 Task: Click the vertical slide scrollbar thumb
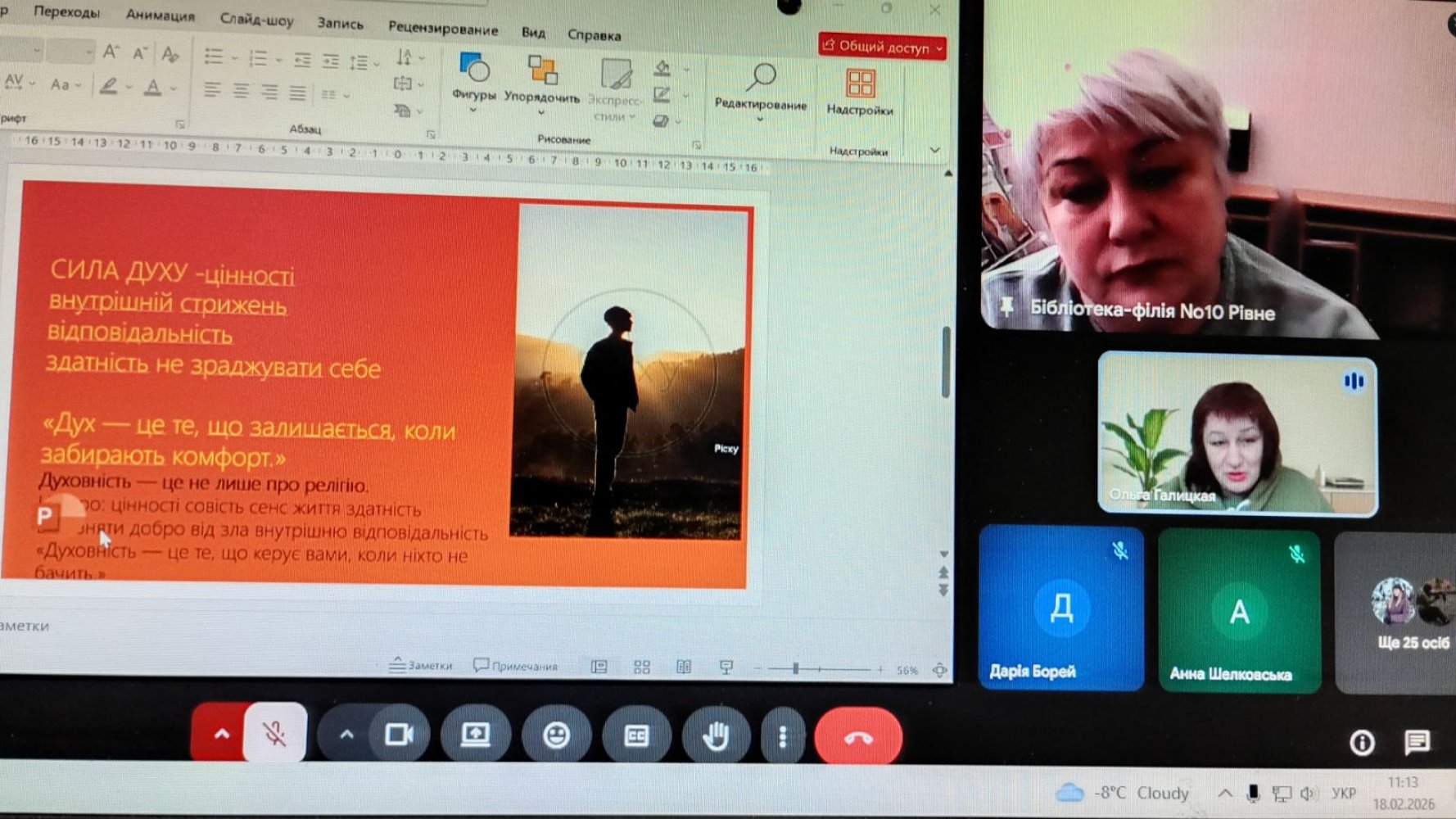[x=946, y=361]
